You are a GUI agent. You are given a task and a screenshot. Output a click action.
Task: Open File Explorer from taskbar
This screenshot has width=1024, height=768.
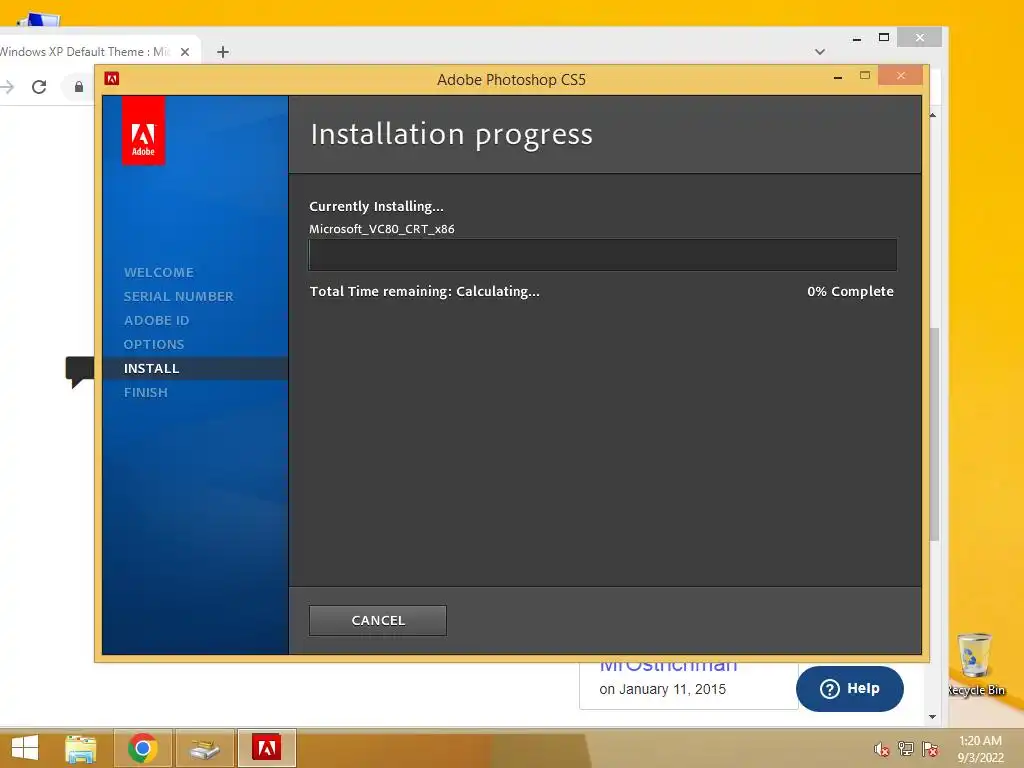click(x=80, y=748)
